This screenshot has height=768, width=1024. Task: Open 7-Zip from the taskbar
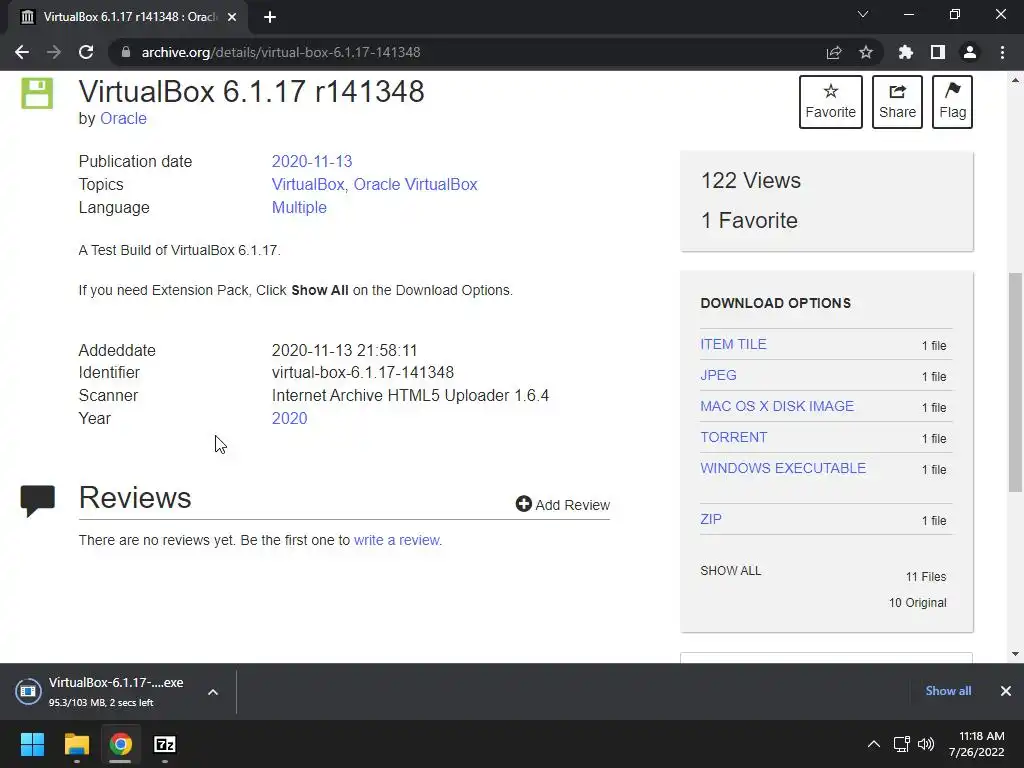pyautogui.click(x=165, y=744)
